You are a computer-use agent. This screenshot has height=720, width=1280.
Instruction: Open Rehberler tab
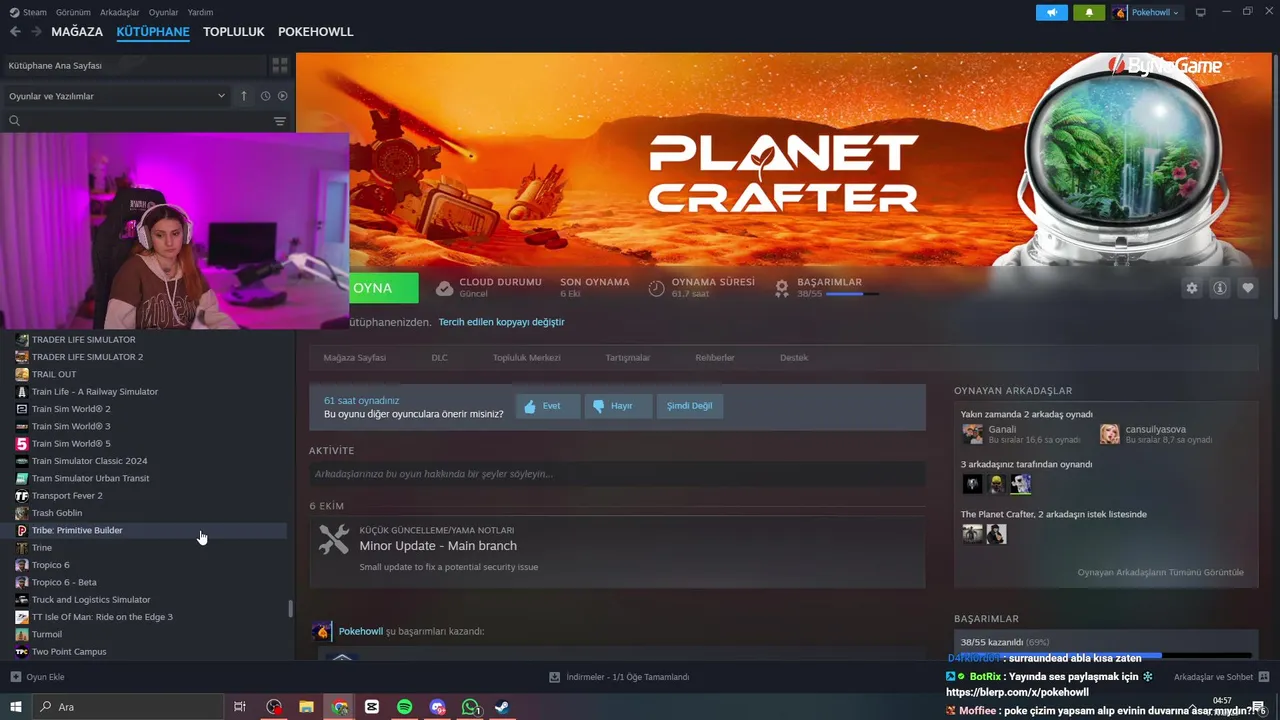click(x=715, y=357)
